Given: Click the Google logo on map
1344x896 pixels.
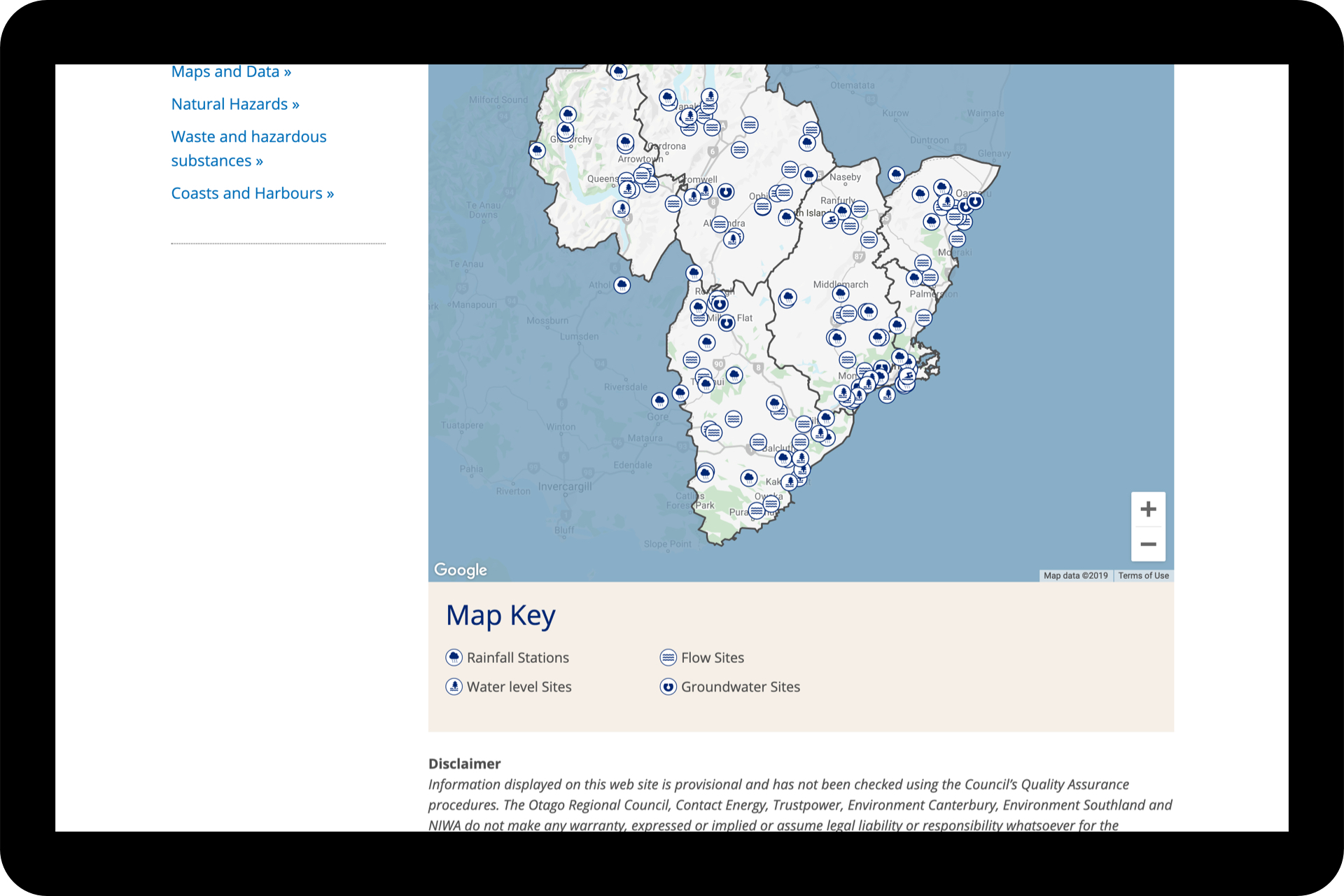Looking at the screenshot, I should tap(460, 570).
